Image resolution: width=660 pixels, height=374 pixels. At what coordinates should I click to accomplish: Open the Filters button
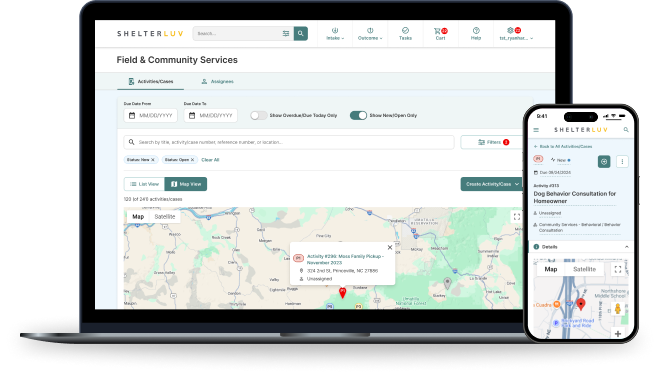coord(492,142)
